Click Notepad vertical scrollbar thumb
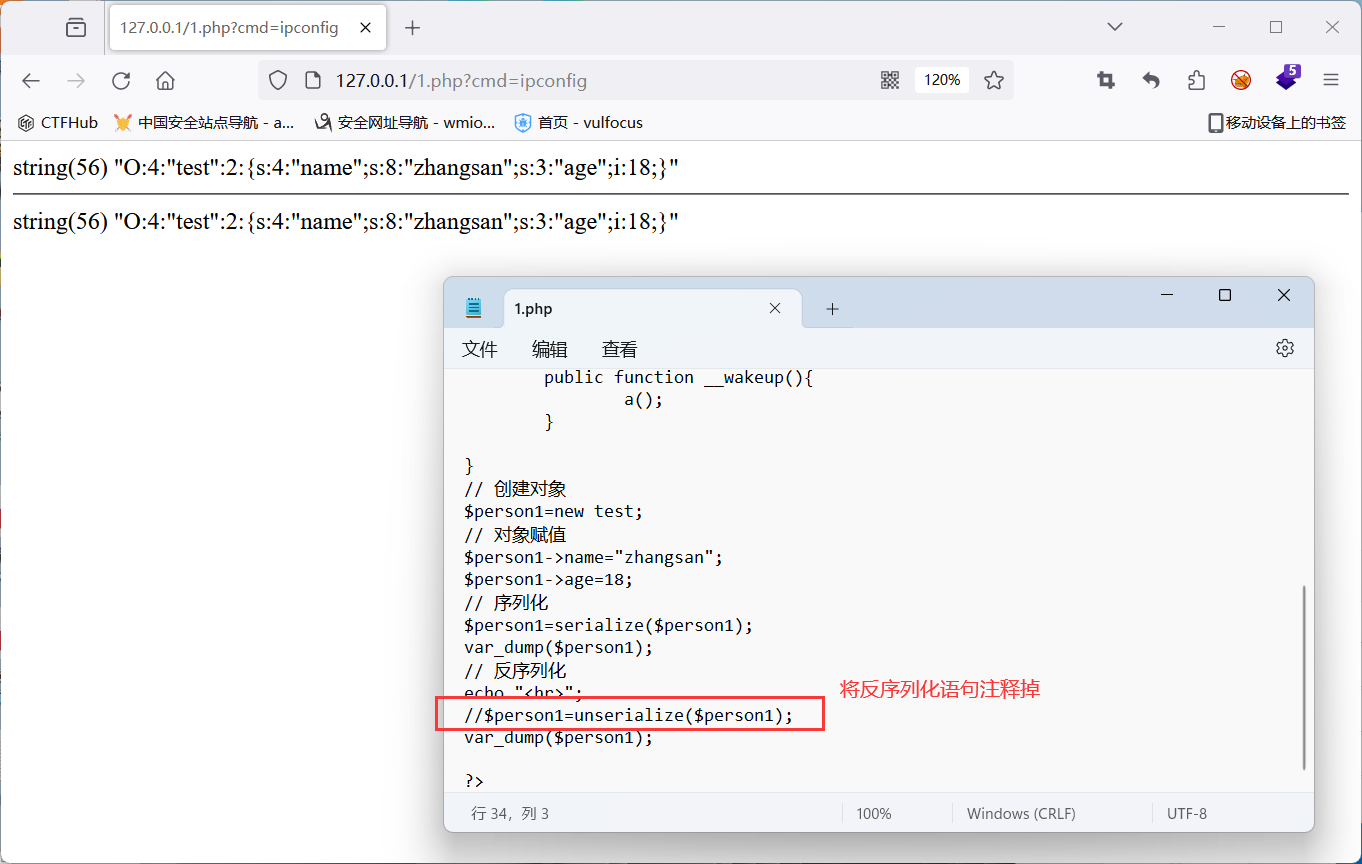Viewport: 1362px width, 864px height. click(x=1304, y=678)
